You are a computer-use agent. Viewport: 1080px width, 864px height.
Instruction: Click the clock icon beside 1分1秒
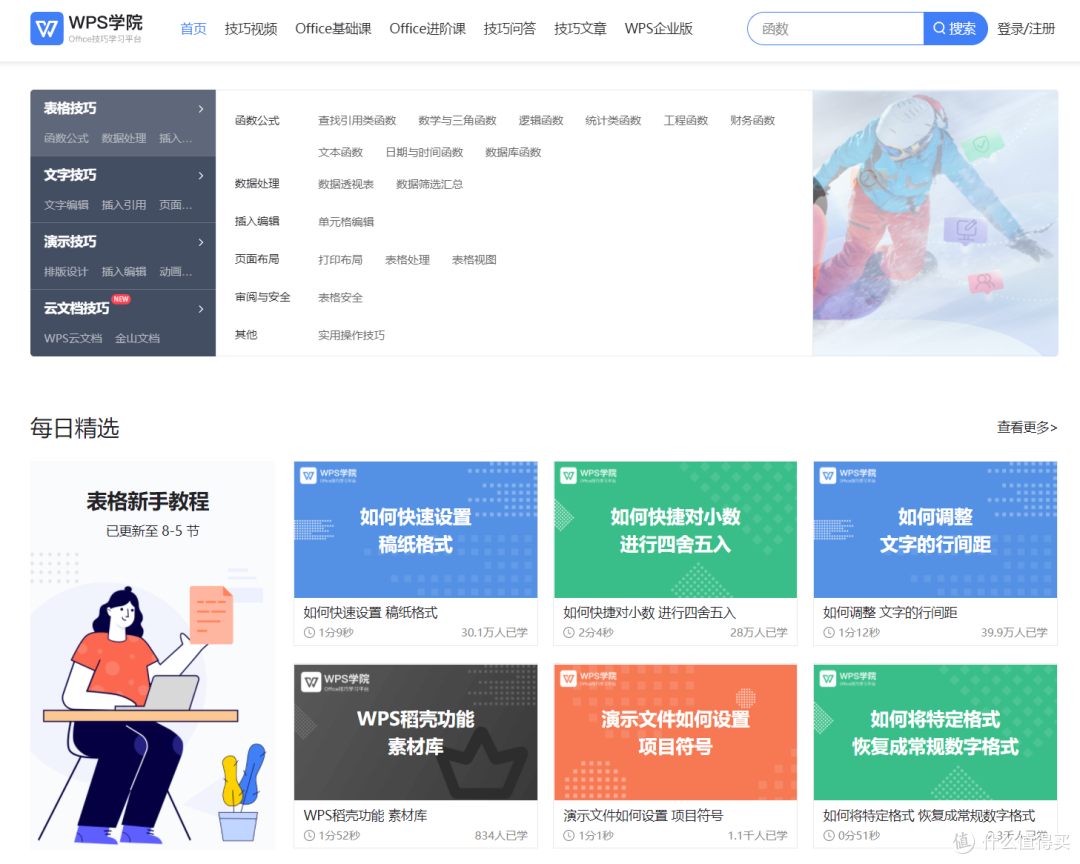click(569, 836)
